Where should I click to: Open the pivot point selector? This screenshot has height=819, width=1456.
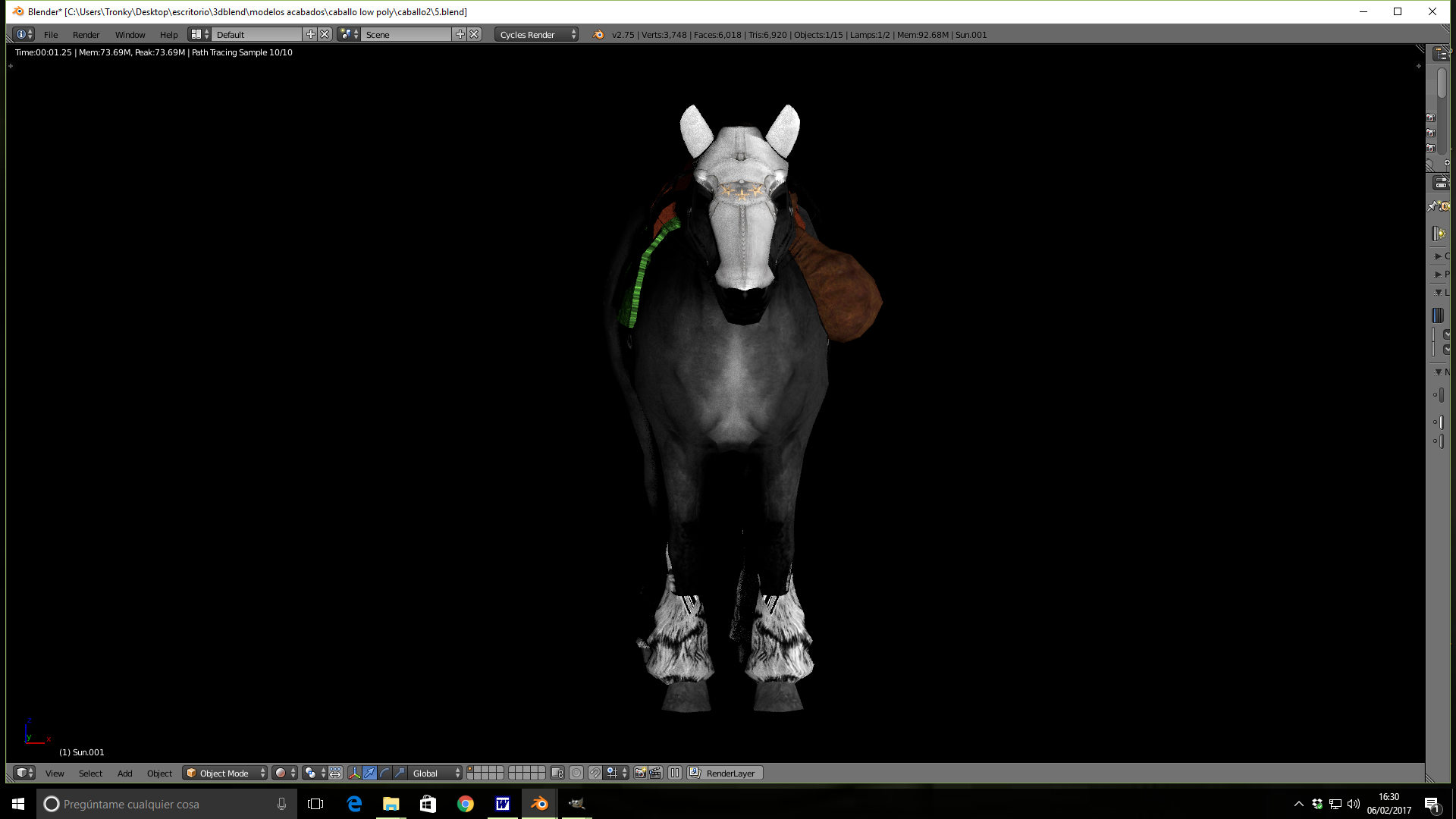pyautogui.click(x=314, y=773)
